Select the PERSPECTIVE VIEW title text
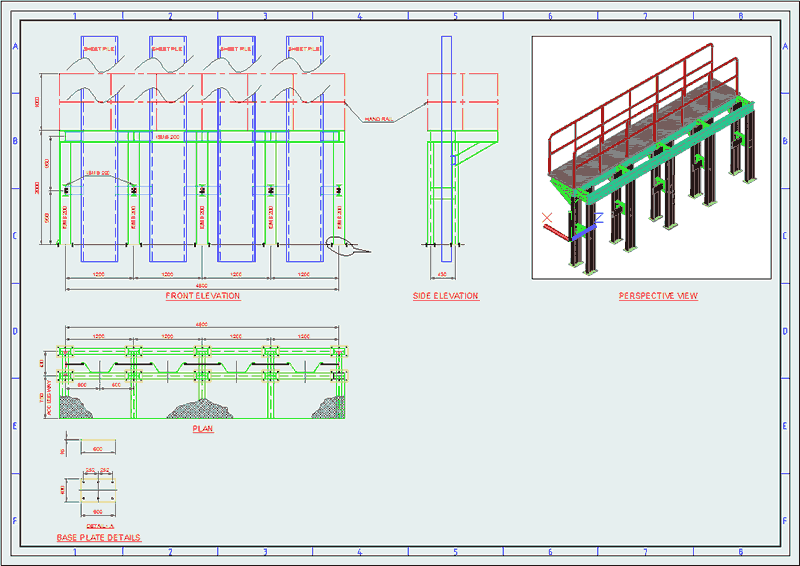Screen dimensions: 800x566 point(658,296)
